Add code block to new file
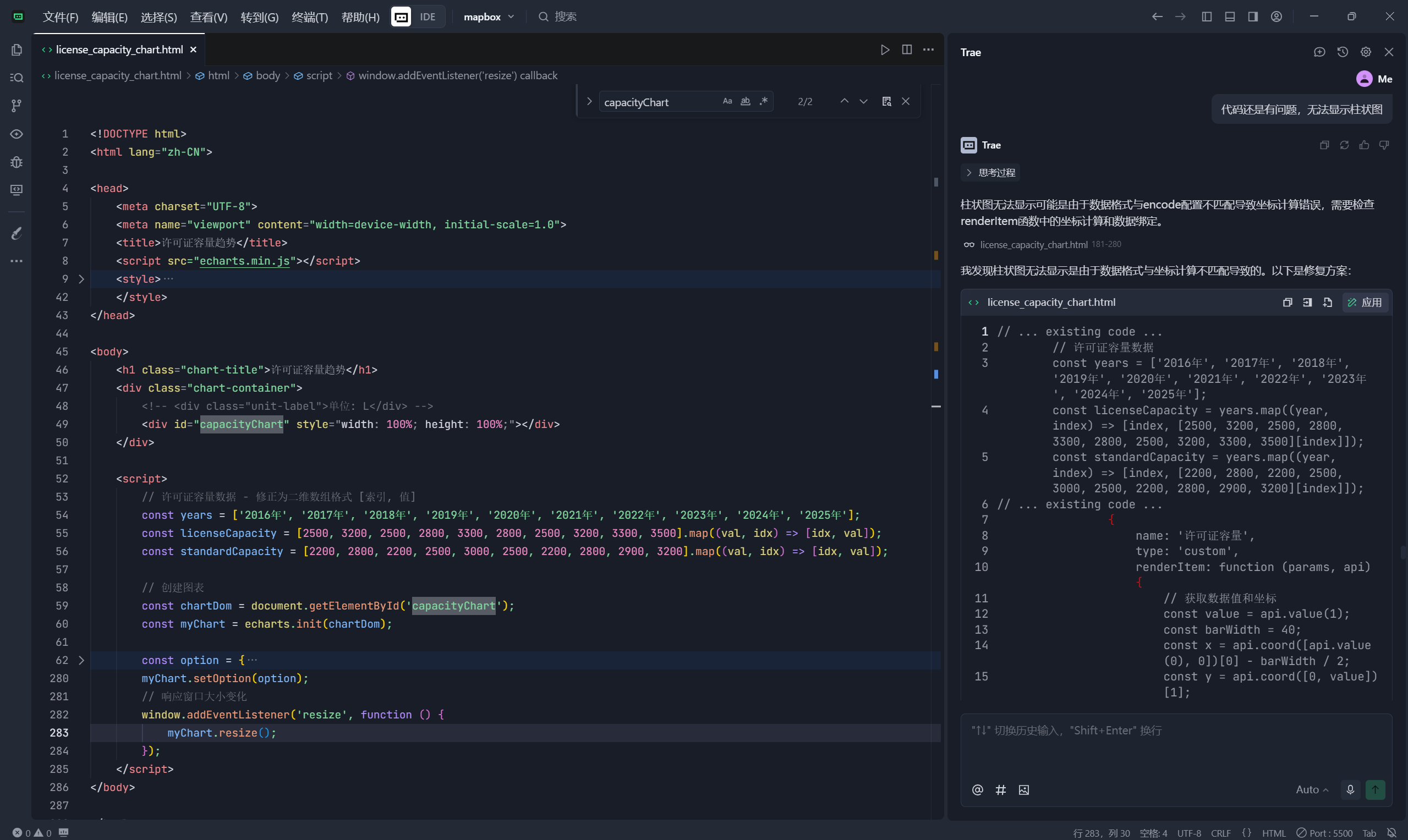1408x840 pixels. (x=1327, y=302)
